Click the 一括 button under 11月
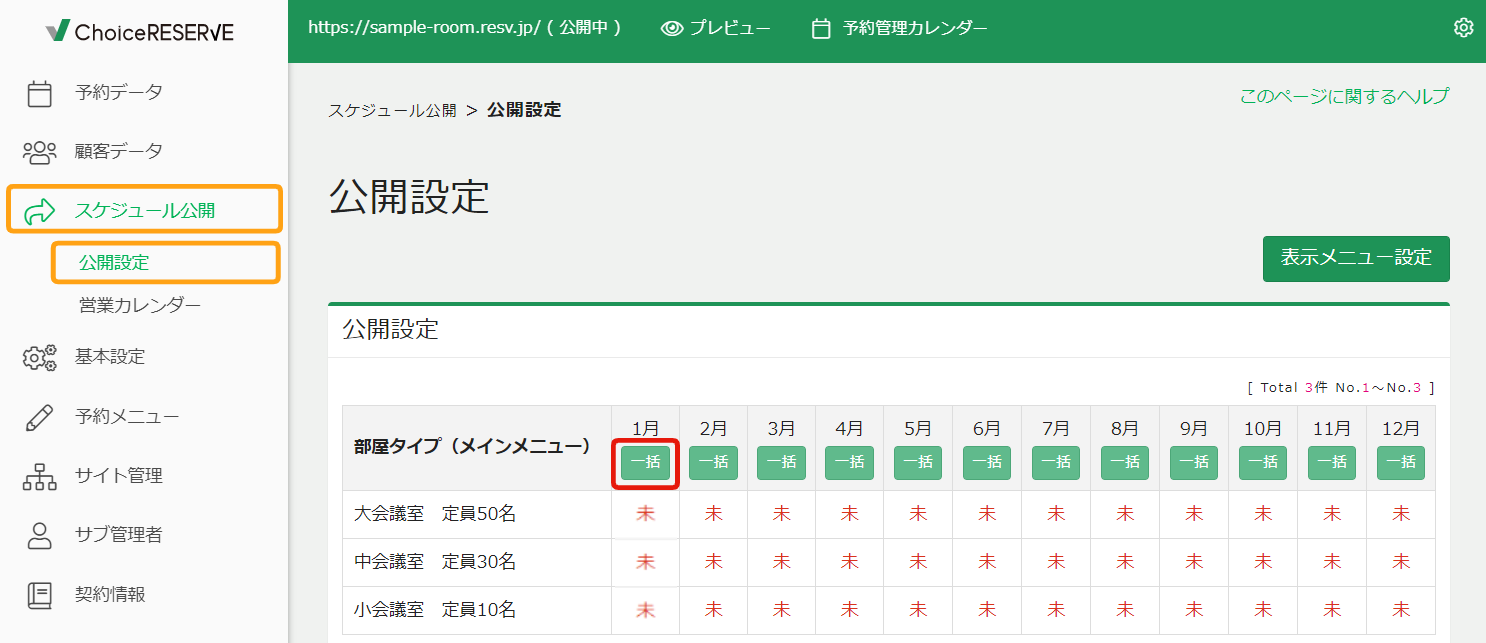Viewport: 1486px width, 643px height. [x=1332, y=463]
